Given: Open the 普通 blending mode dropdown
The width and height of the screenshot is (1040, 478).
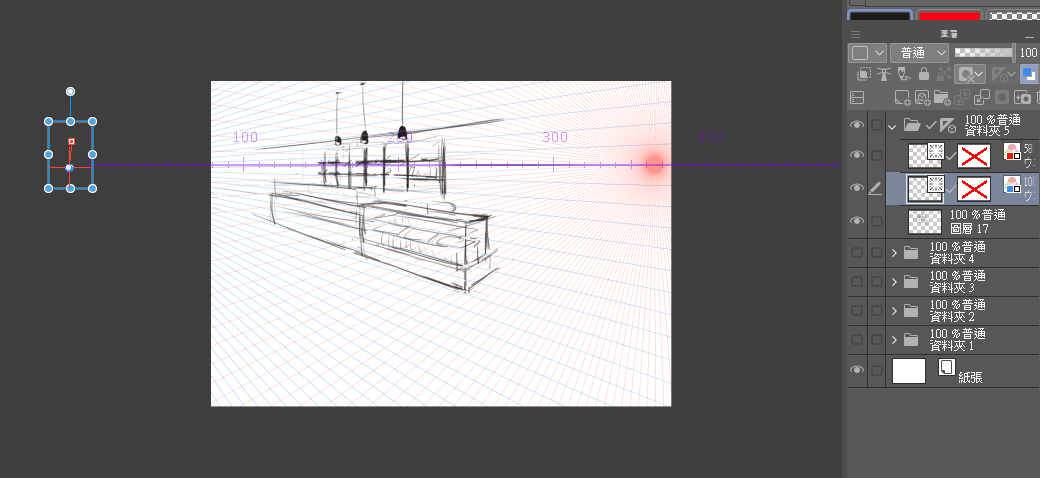Looking at the screenshot, I should 919,53.
